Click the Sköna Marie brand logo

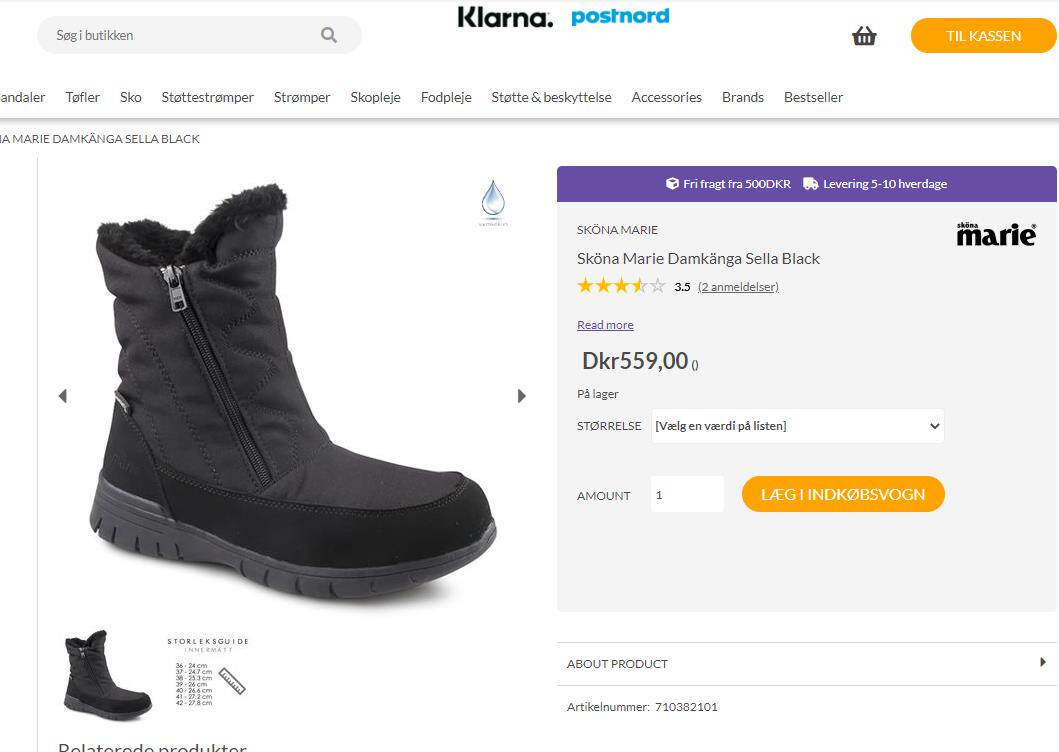[x=996, y=234]
